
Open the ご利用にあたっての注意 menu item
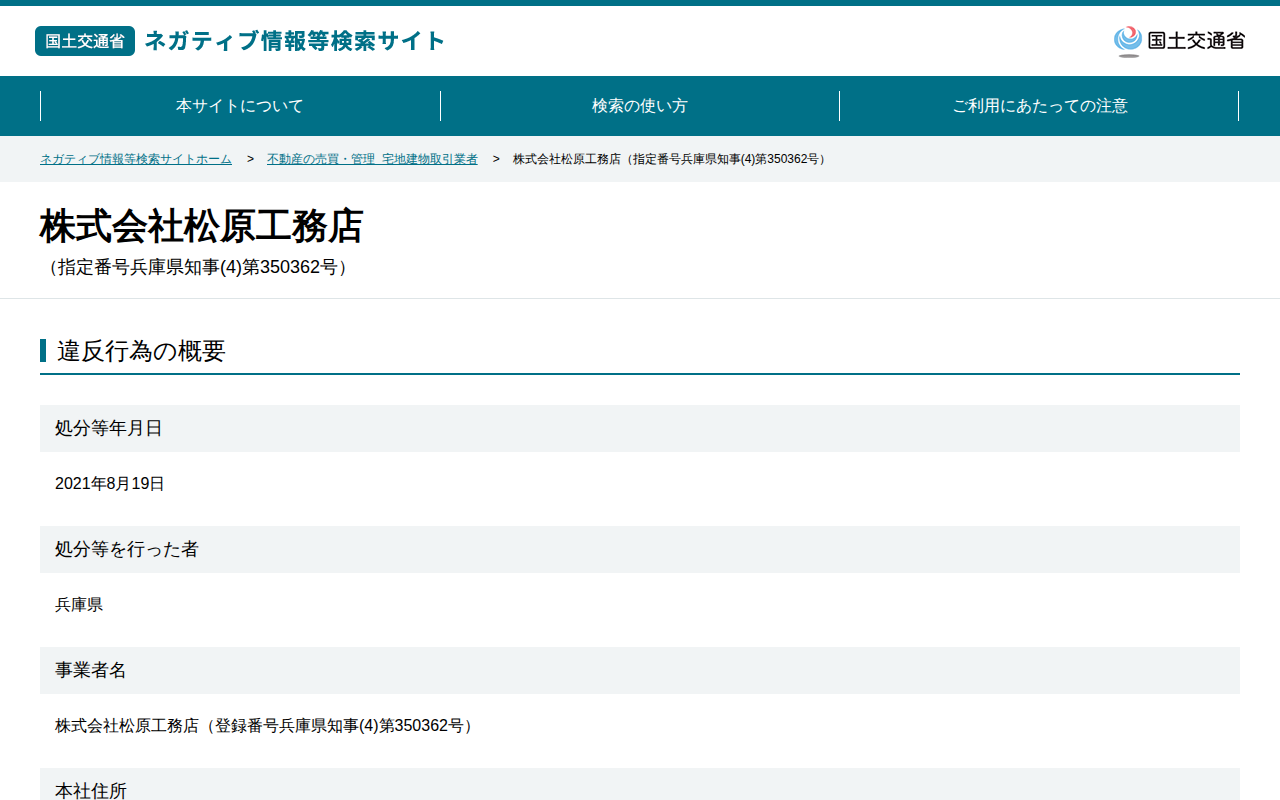(1040, 106)
